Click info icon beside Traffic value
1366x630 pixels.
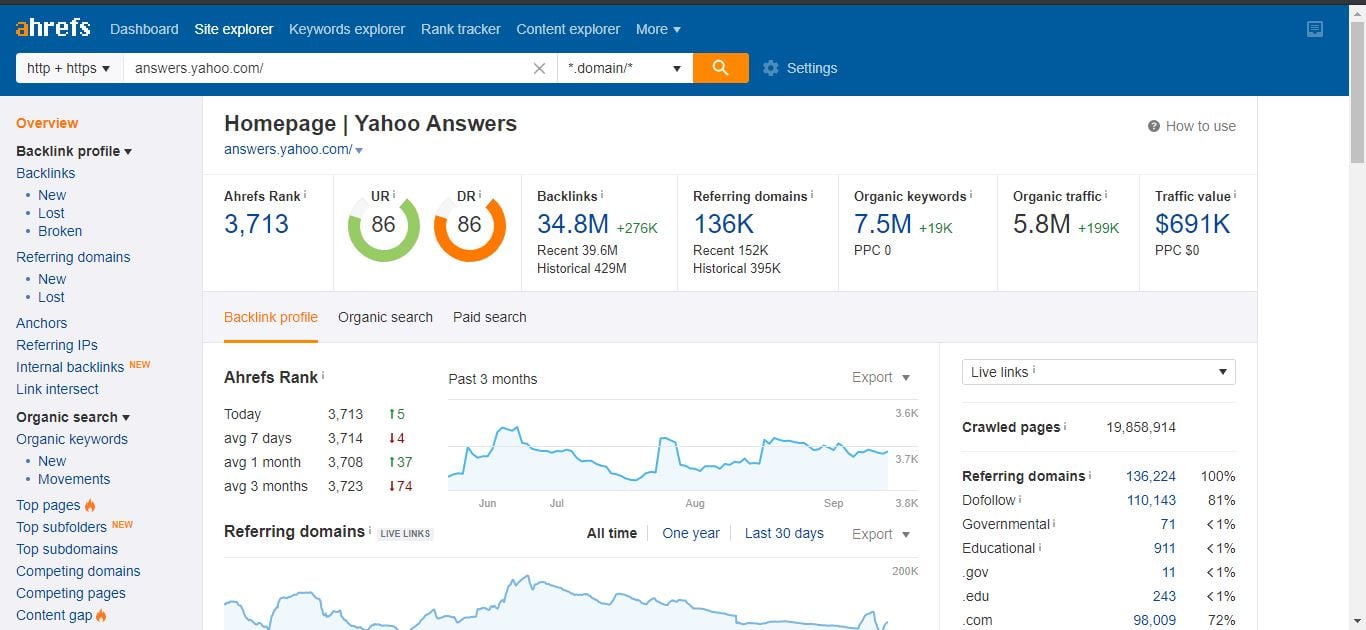pos(1234,195)
